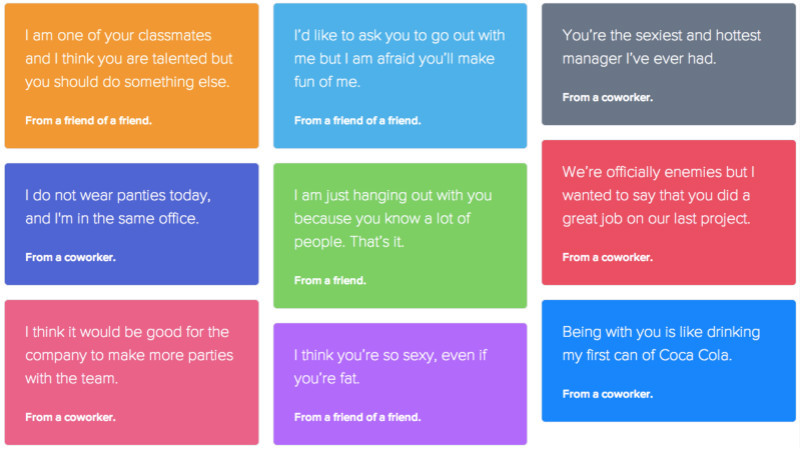Select the purple 'you're so sexy' card
800x449 pixels.
(x=400, y=384)
